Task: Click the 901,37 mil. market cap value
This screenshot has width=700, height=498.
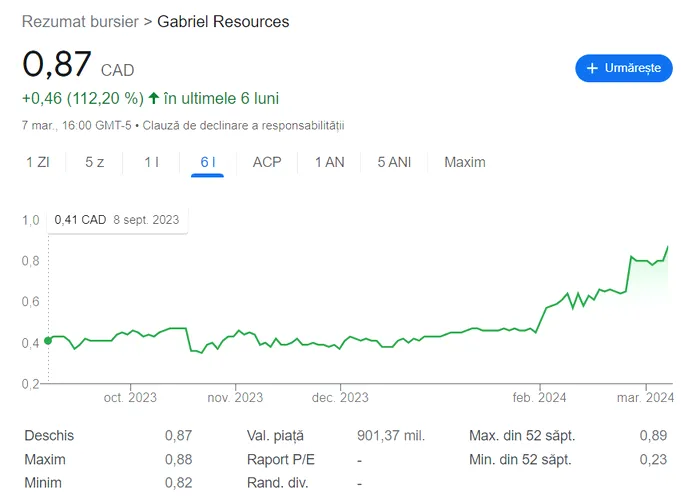Action: (391, 436)
